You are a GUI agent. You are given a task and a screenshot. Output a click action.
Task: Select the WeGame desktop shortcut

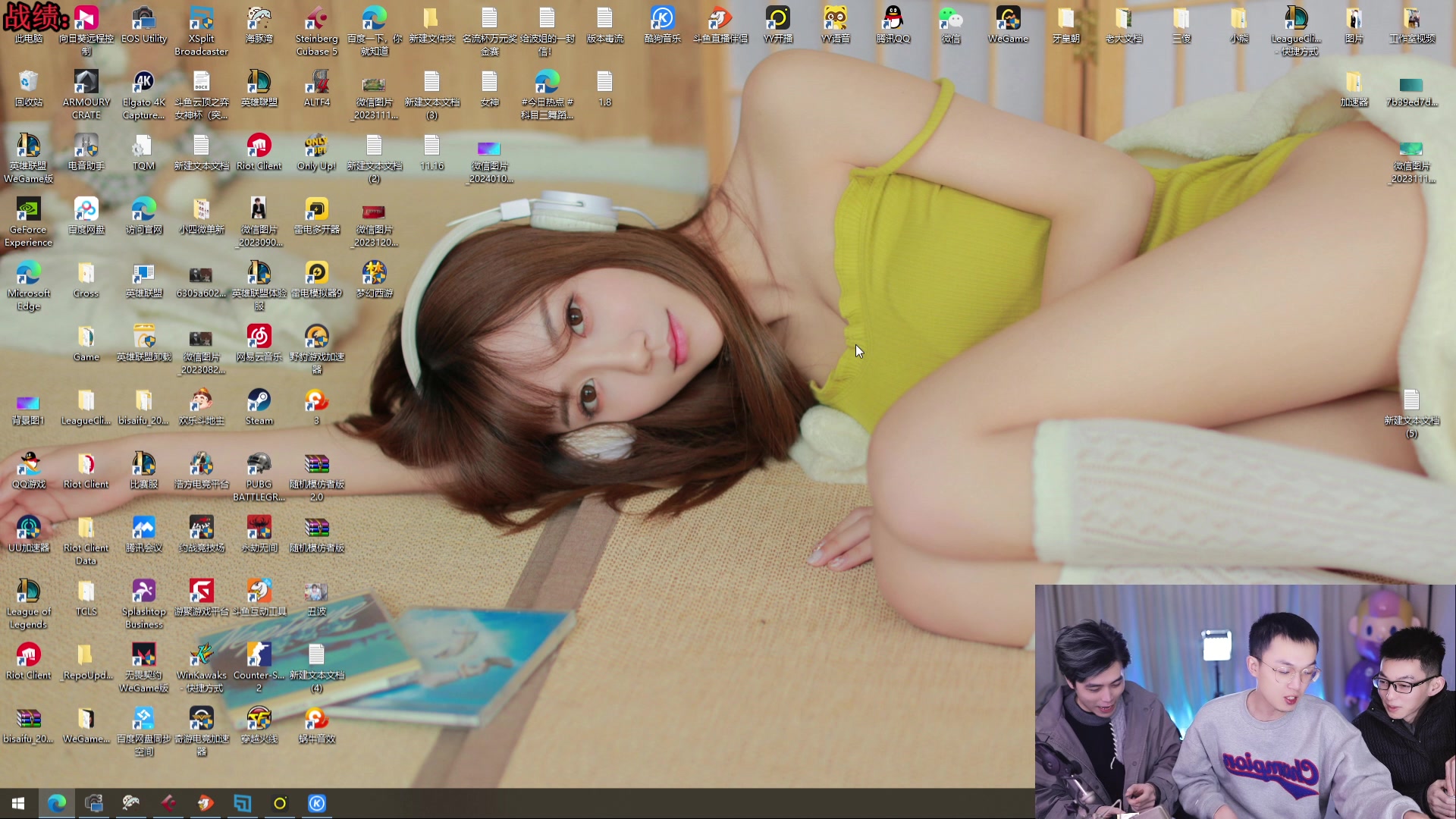1008,20
